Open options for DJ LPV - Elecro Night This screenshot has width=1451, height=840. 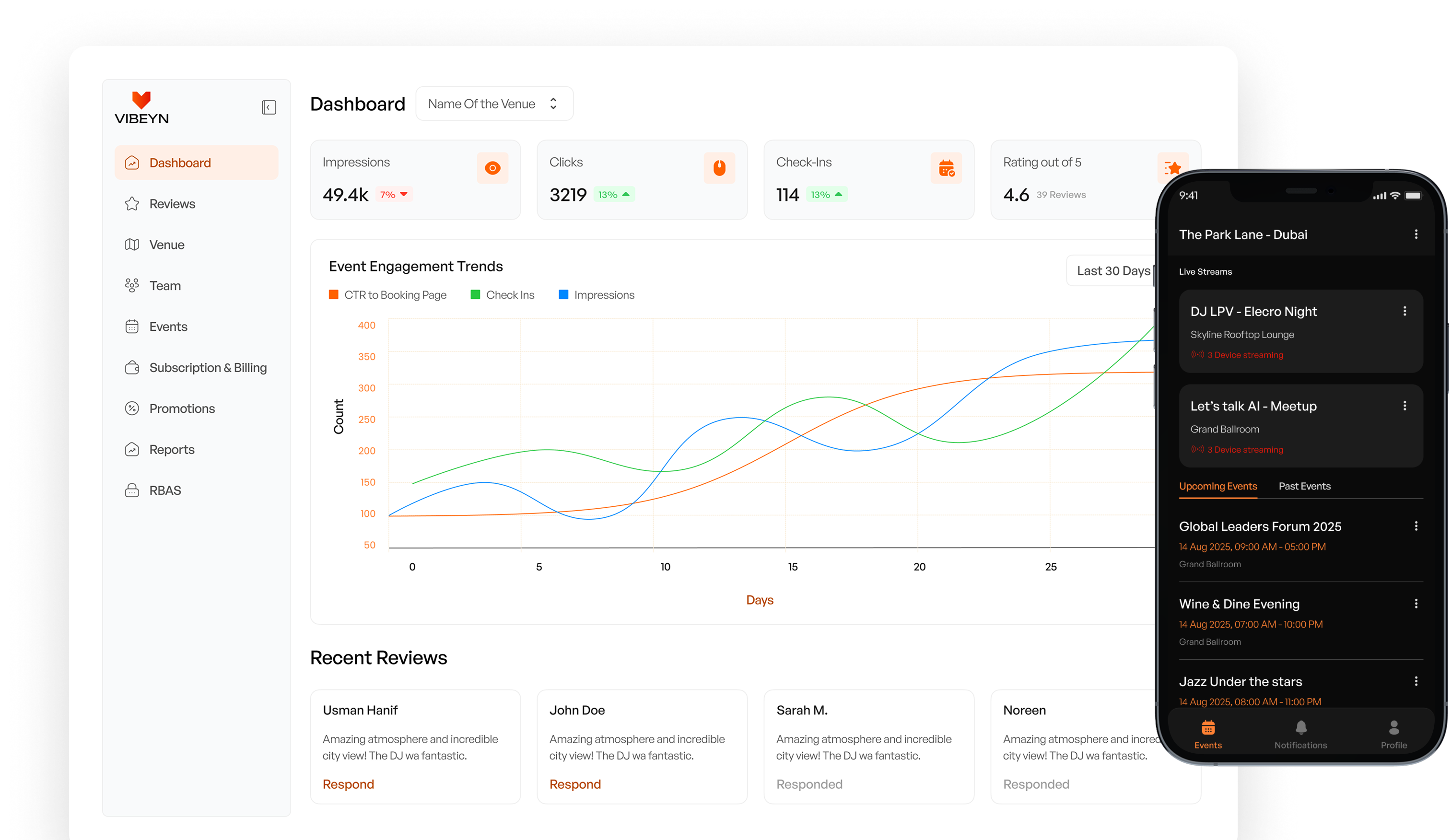[1405, 311]
